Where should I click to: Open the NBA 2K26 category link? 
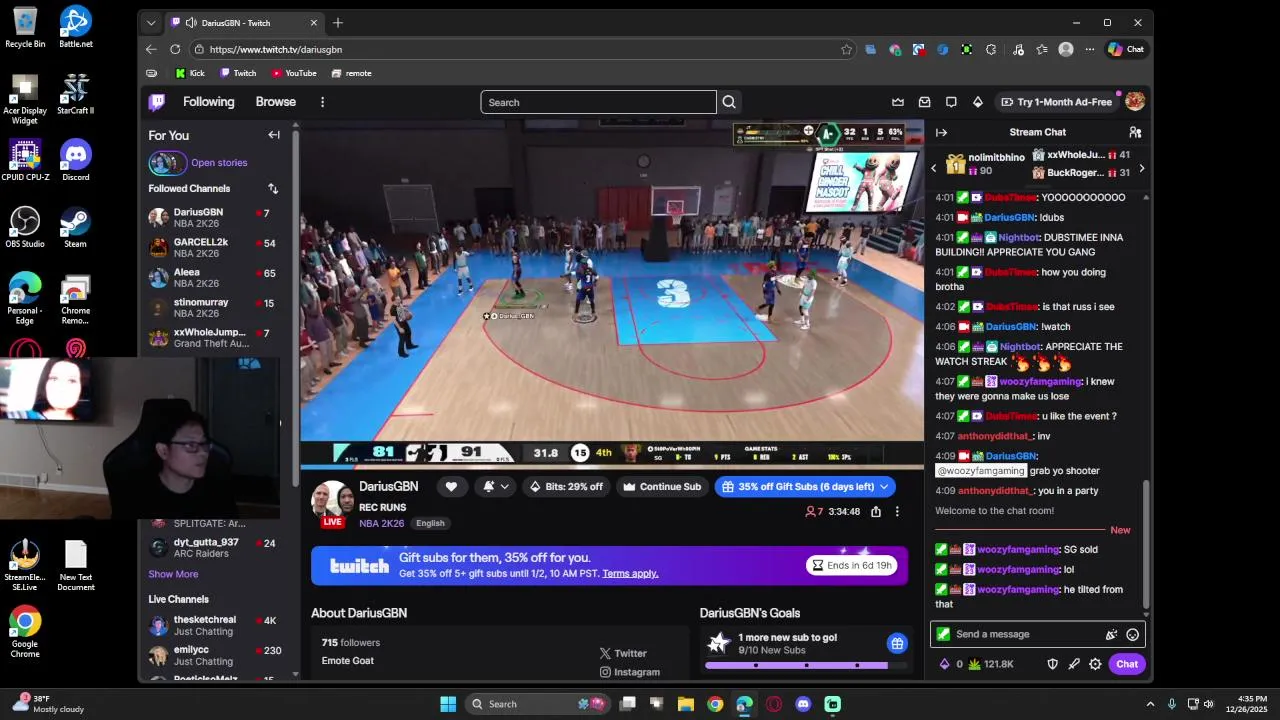coord(381,523)
